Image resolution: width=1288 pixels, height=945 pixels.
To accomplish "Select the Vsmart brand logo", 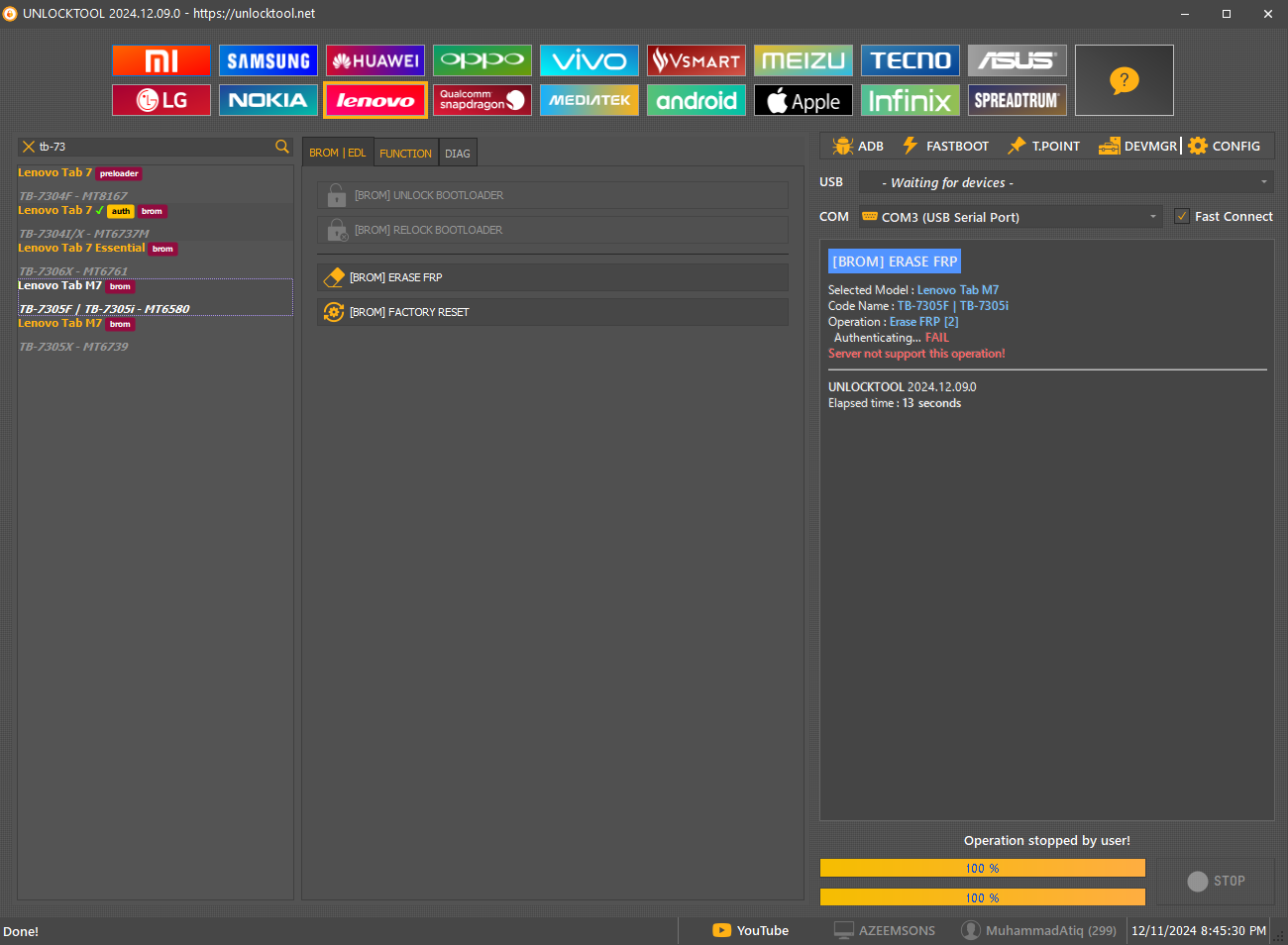I will 697,60.
